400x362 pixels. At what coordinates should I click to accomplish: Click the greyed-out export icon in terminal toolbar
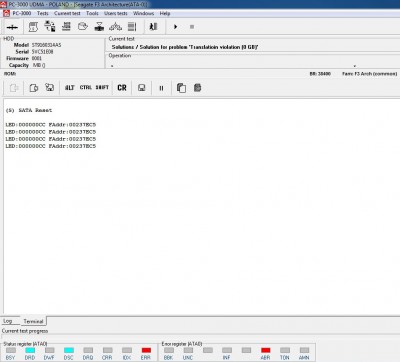click(14, 88)
